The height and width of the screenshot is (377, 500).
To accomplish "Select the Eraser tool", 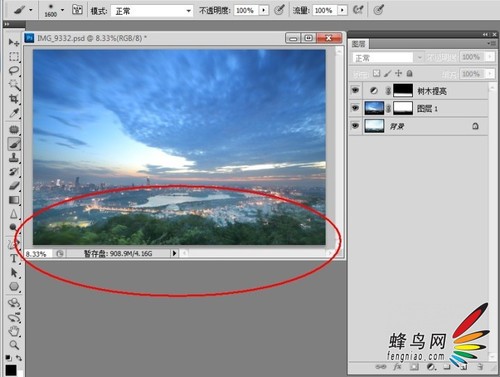I will [x=14, y=186].
